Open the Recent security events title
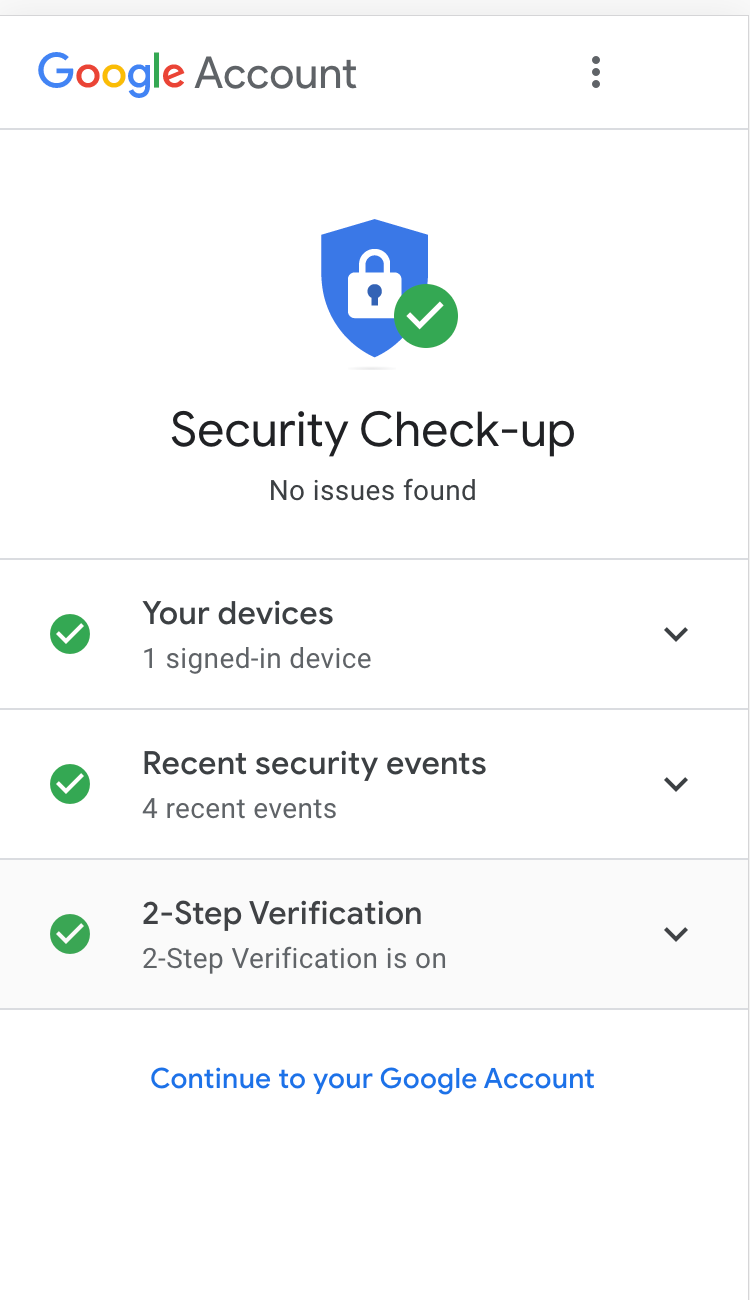The image size is (750, 1300). 314,763
